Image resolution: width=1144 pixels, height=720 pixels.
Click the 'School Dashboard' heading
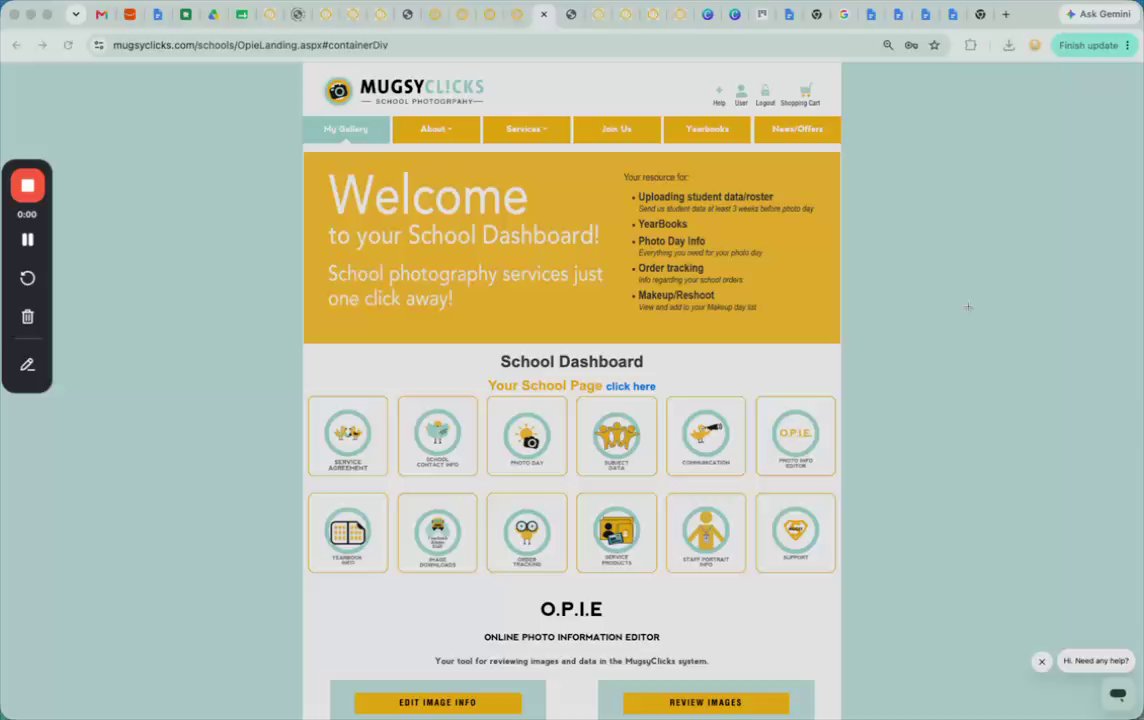pos(572,362)
